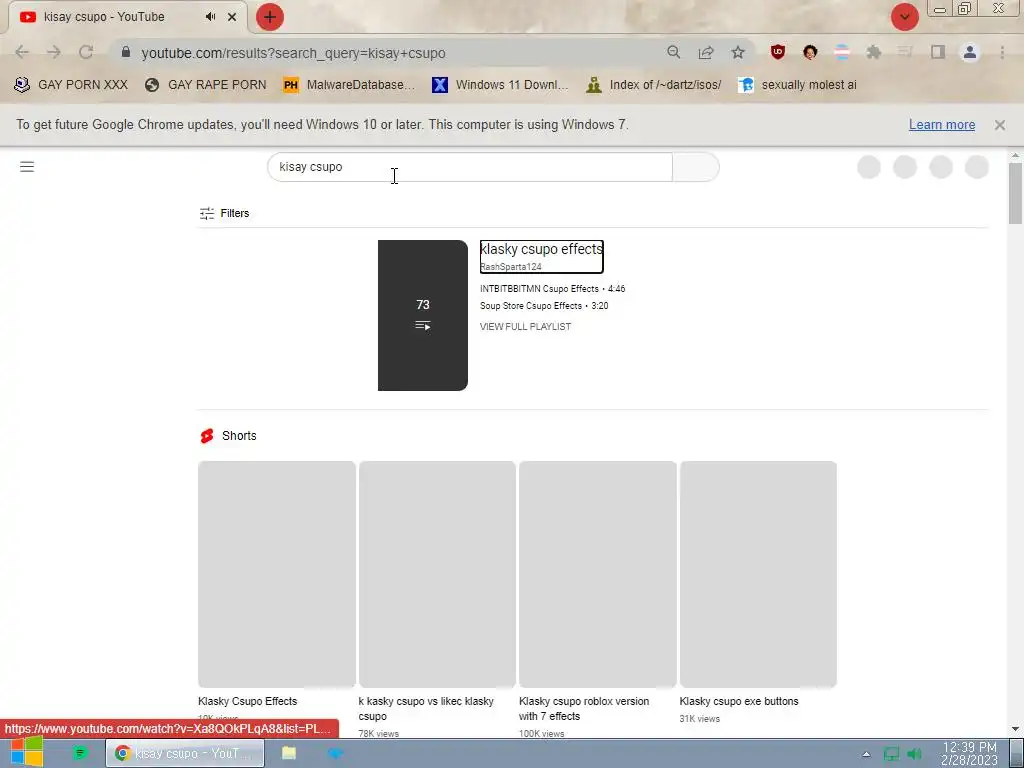Open the Klasky Csupo Effects short thumbnail
The height and width of the screenshot is (768, 1024).
277,574
